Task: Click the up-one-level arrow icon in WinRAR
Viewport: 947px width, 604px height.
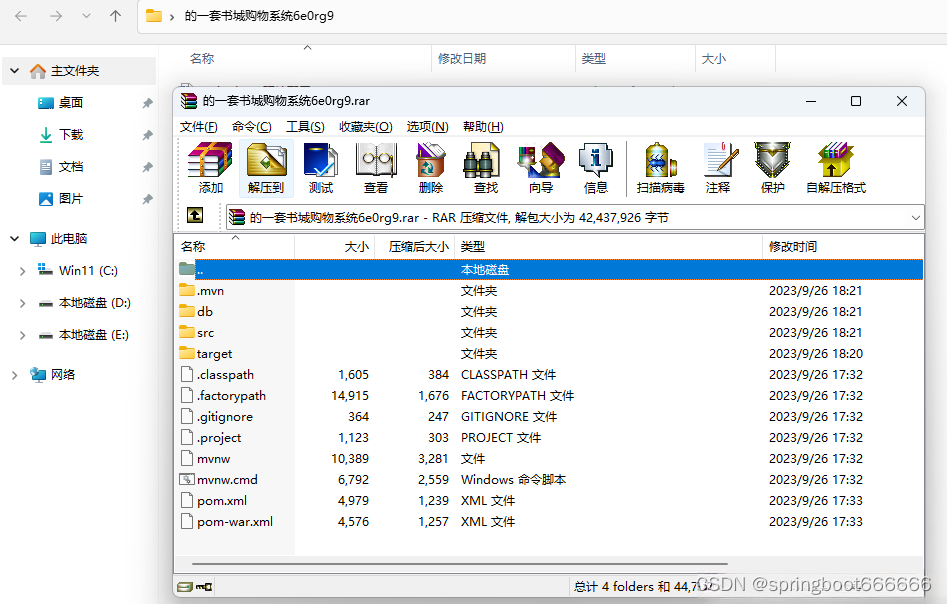Action: coord(195,216)
